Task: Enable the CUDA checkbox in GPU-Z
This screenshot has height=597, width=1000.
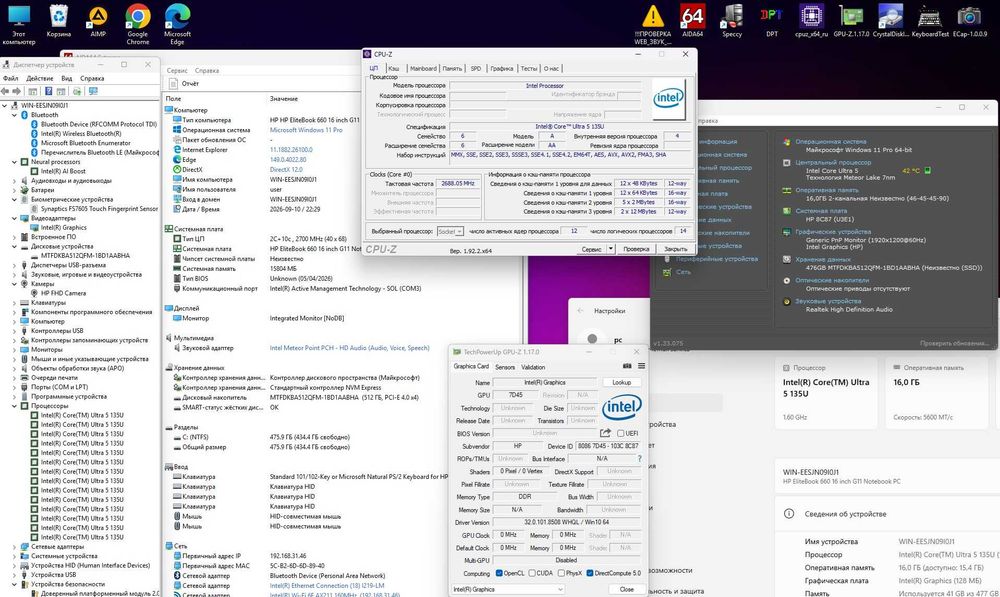Action: coord(532,573)
